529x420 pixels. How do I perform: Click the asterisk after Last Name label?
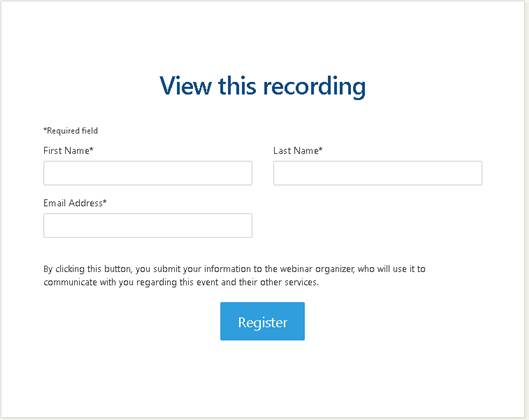tap(321, 149)
